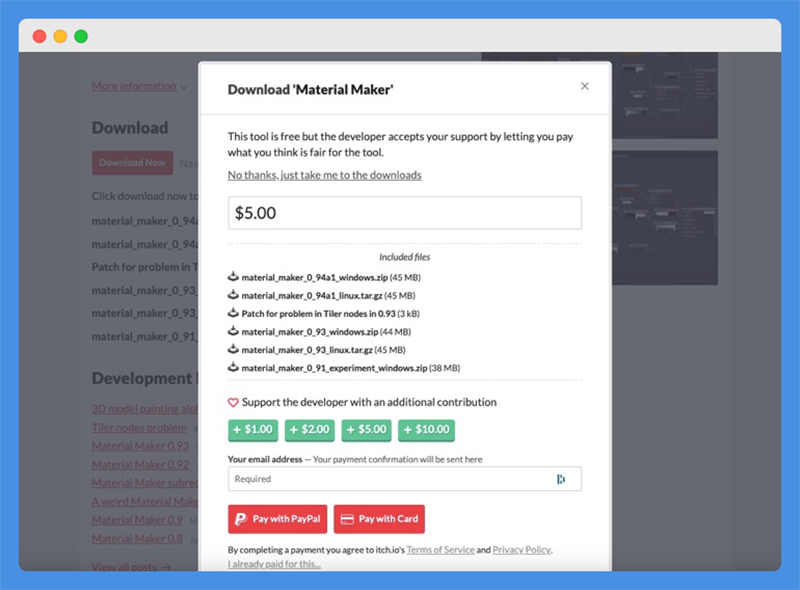Click Download Now button on background page
This screenshot has width=800, height=590.
pyautogui.click(x=132, y=163)
